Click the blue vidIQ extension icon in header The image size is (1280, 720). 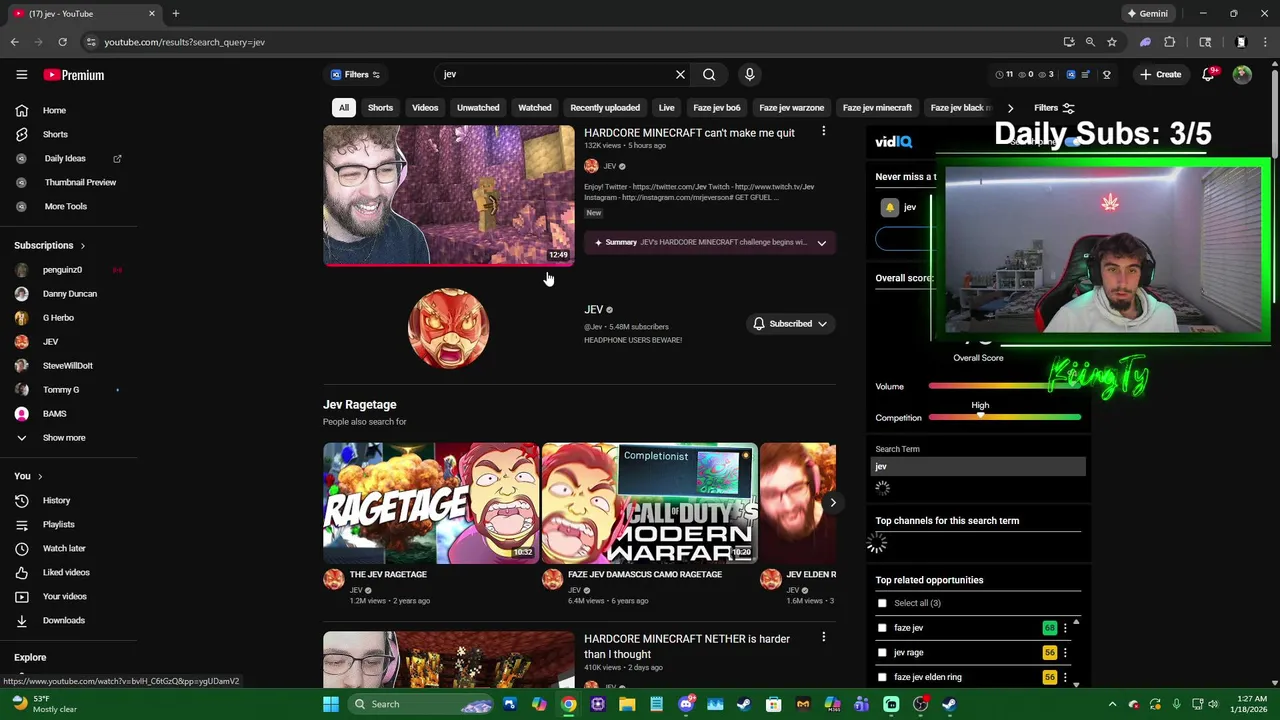click(1070, 75)
